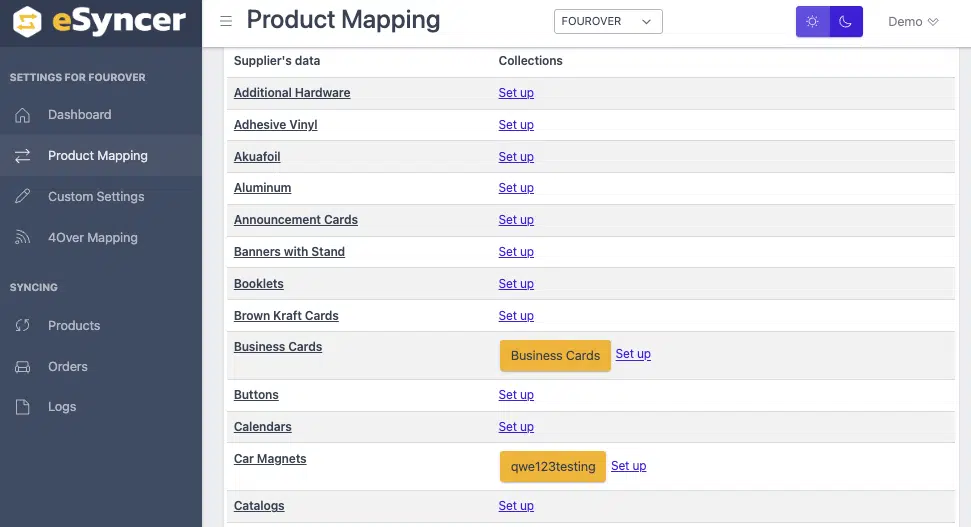Open the Akuafoil category link
This screenshot has height=527, width=971.
coord(257,157)
